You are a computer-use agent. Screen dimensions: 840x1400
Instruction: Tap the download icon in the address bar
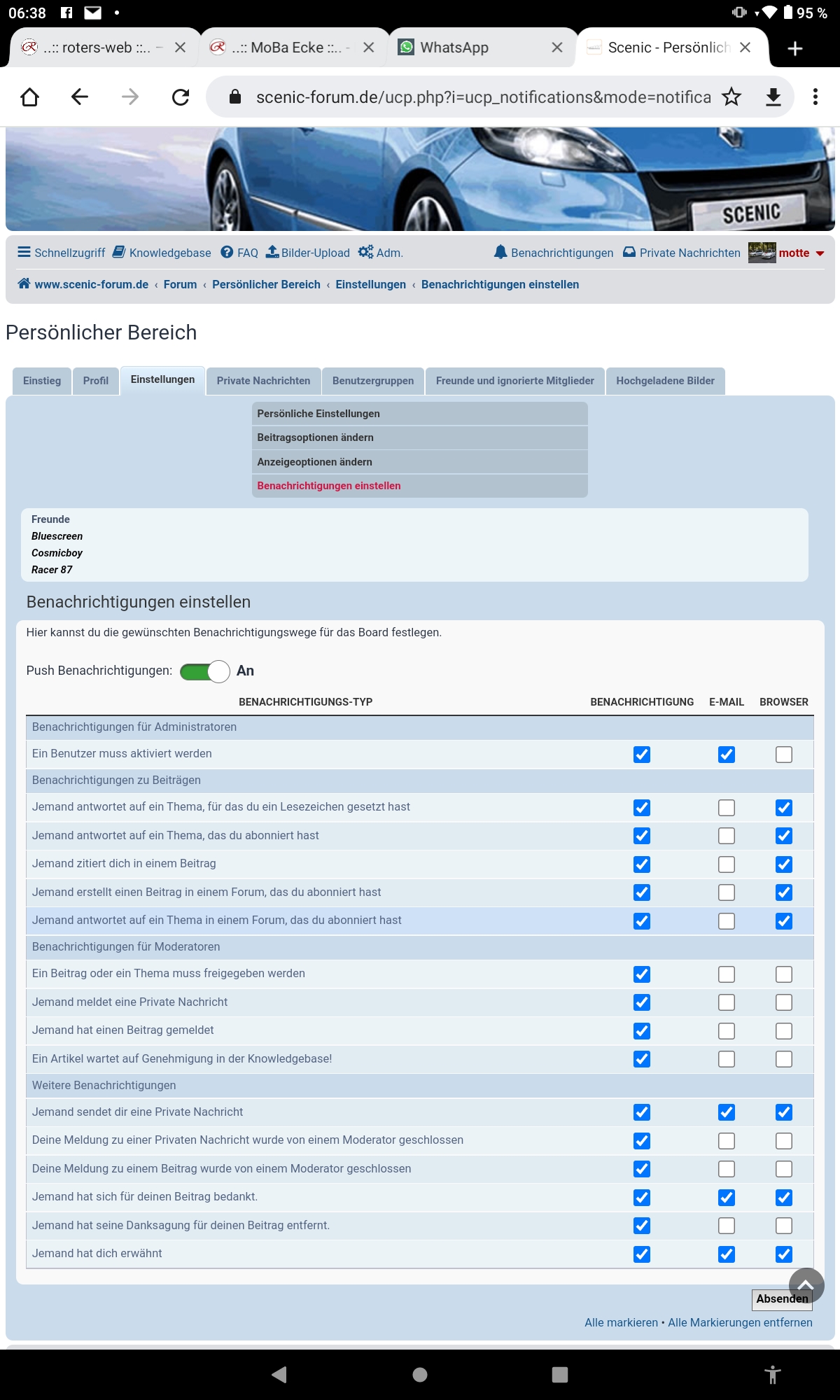point(773,97)
